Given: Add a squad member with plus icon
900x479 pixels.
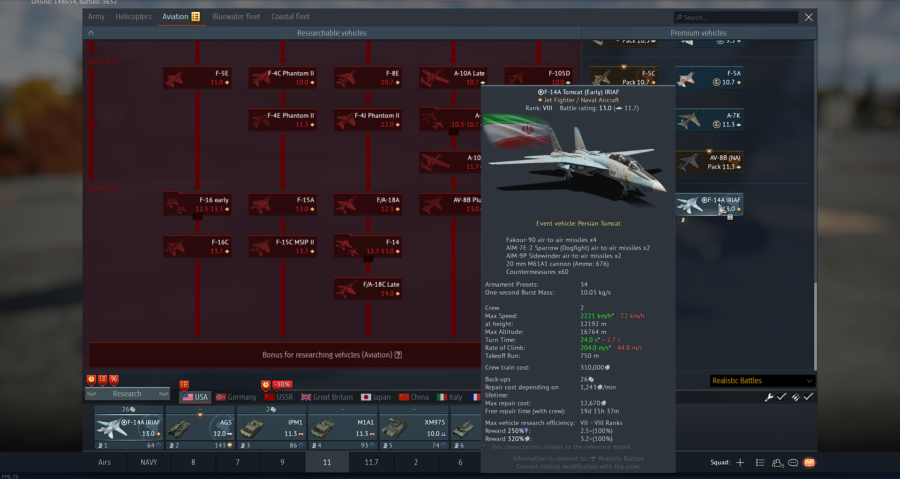Looking at the screenshot, I should 740,463.
